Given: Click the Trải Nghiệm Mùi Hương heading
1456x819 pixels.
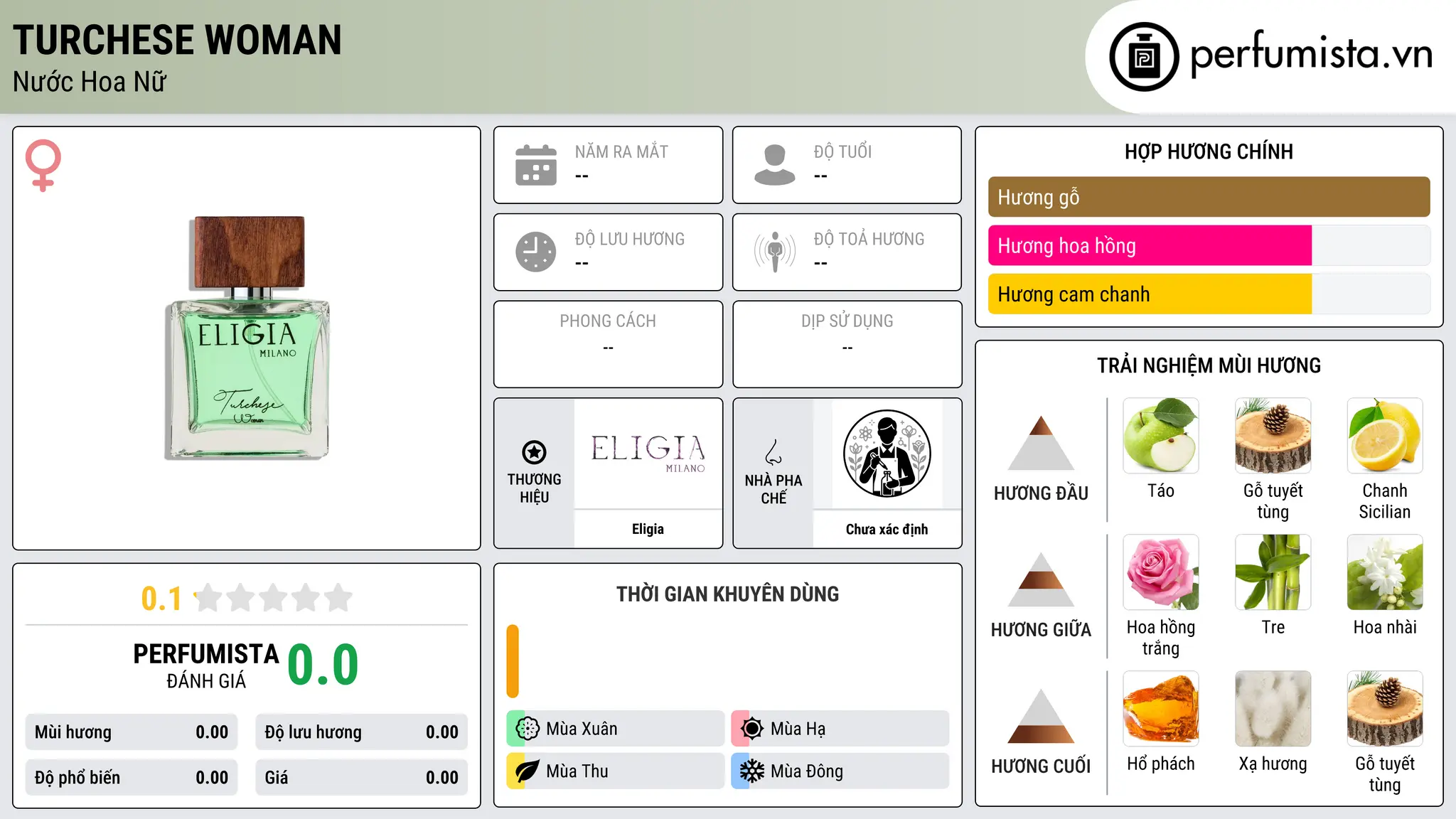Looking at the screenshot, I should 1209,365.
